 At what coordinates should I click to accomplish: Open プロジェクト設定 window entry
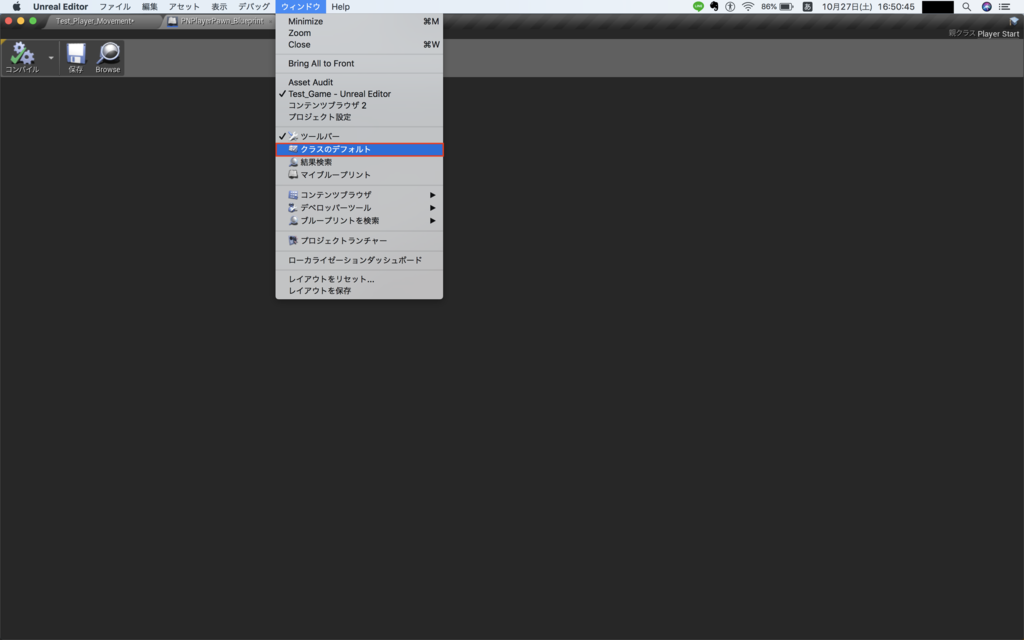tap(359, 117)
